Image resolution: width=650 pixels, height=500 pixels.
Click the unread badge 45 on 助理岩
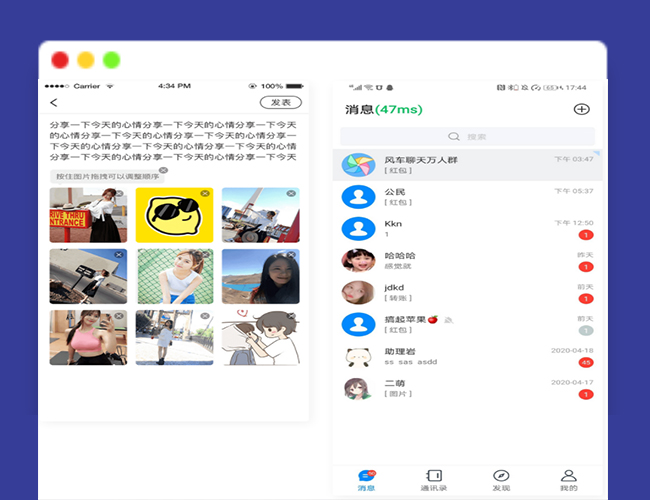[x=586, y=362]
